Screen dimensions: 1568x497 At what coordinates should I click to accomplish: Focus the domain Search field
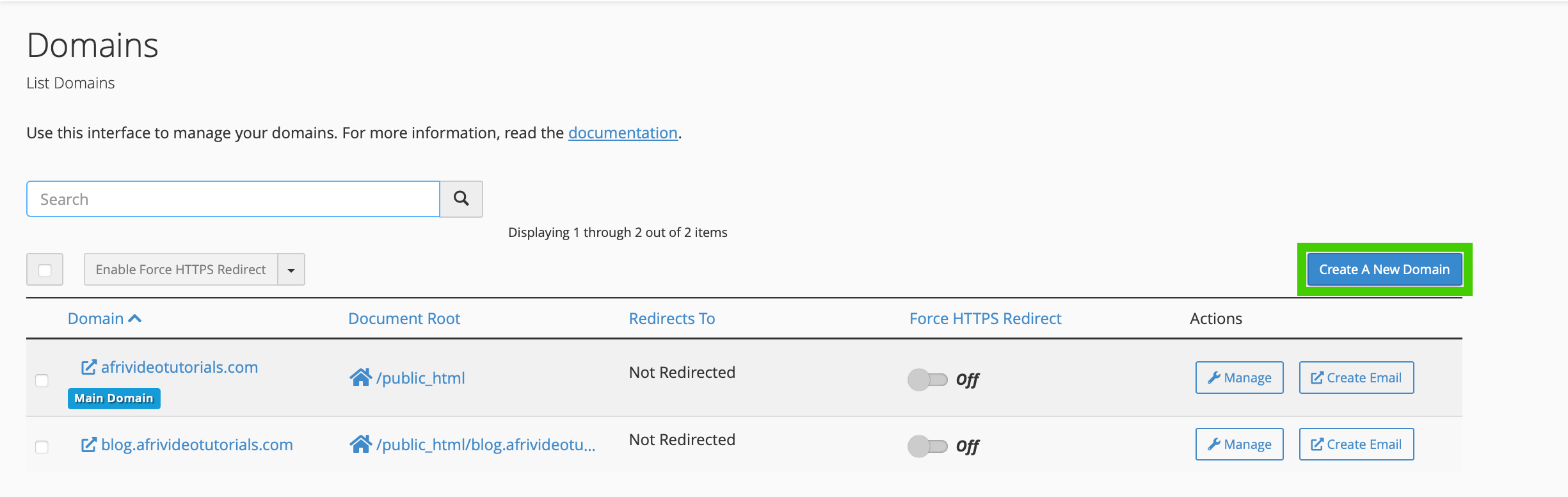click(x=233, y=199)
